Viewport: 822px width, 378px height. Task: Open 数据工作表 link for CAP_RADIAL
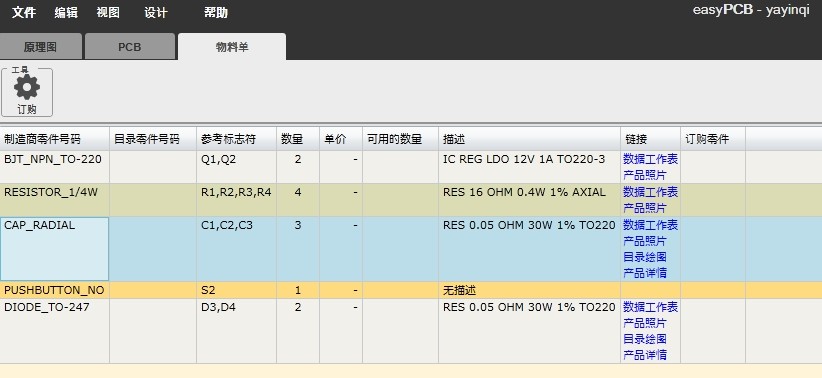650,225
